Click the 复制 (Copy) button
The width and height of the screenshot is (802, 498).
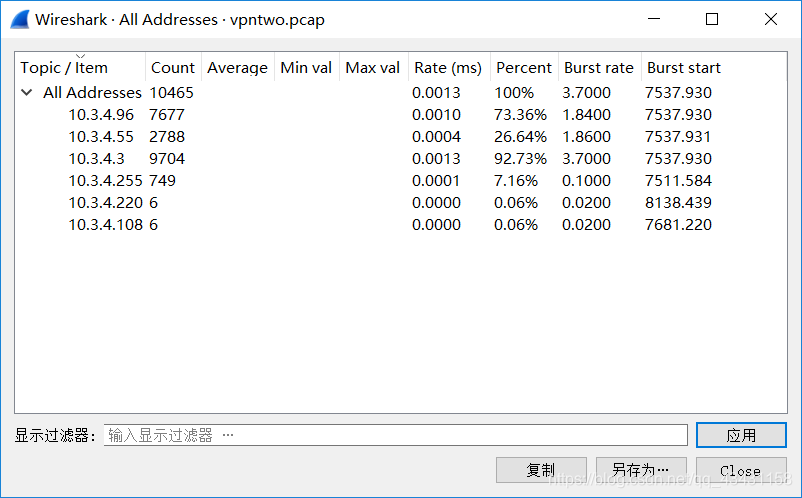541,470
